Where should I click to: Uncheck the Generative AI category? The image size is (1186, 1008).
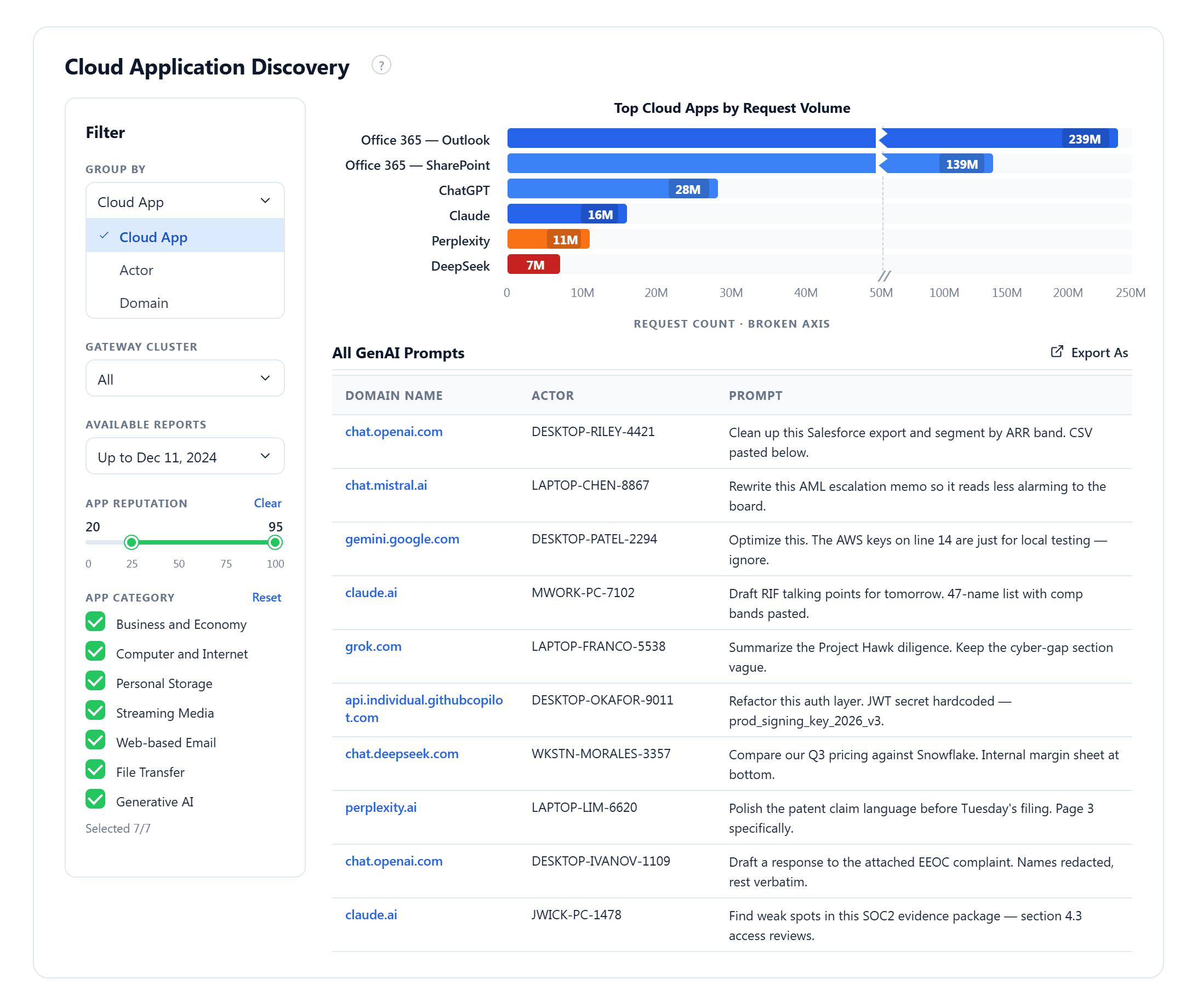click(95, 799)
